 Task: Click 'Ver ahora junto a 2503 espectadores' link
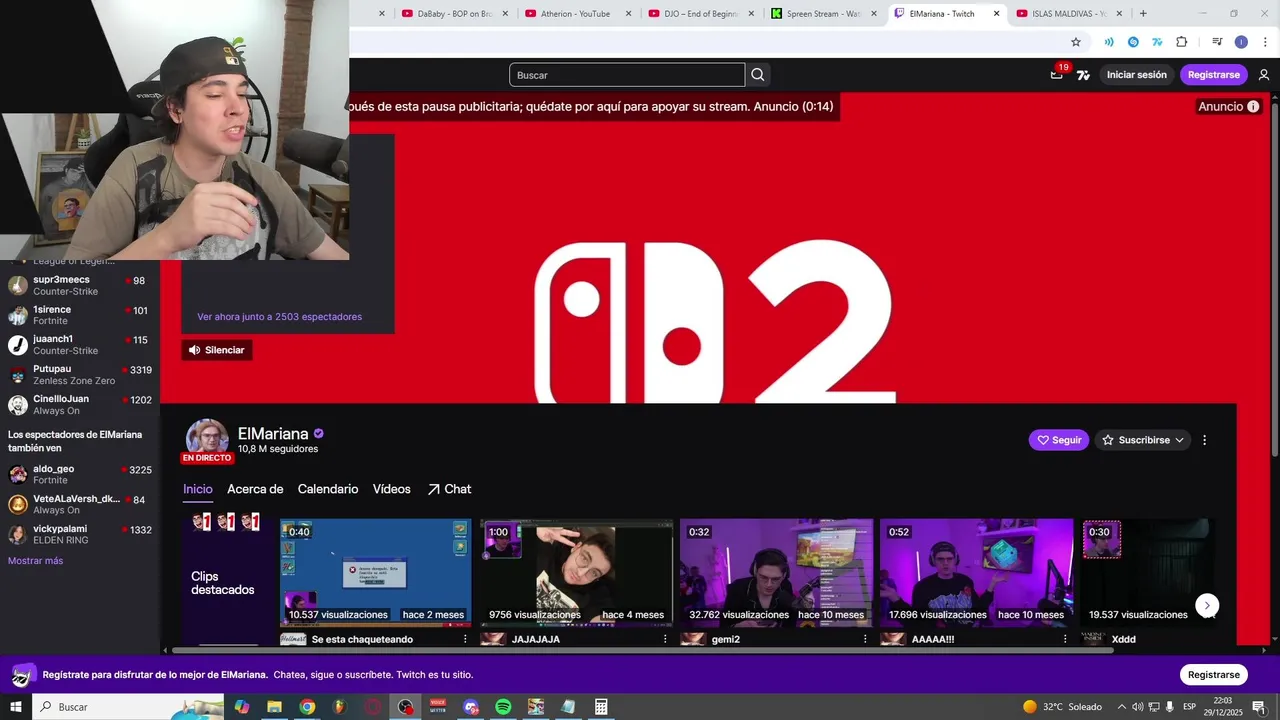280,317
